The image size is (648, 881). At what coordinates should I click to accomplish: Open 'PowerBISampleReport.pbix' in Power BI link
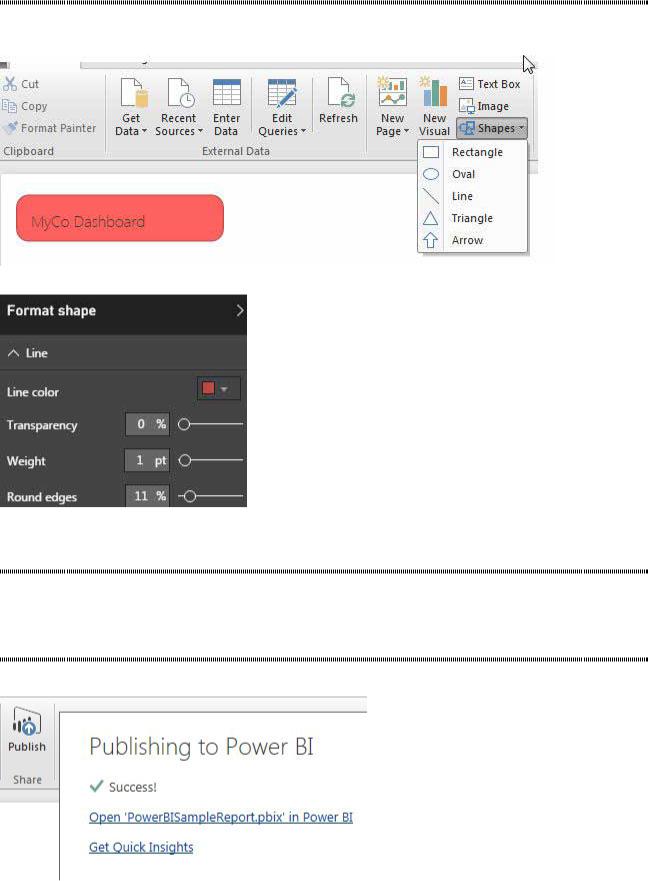coord(221,817)
